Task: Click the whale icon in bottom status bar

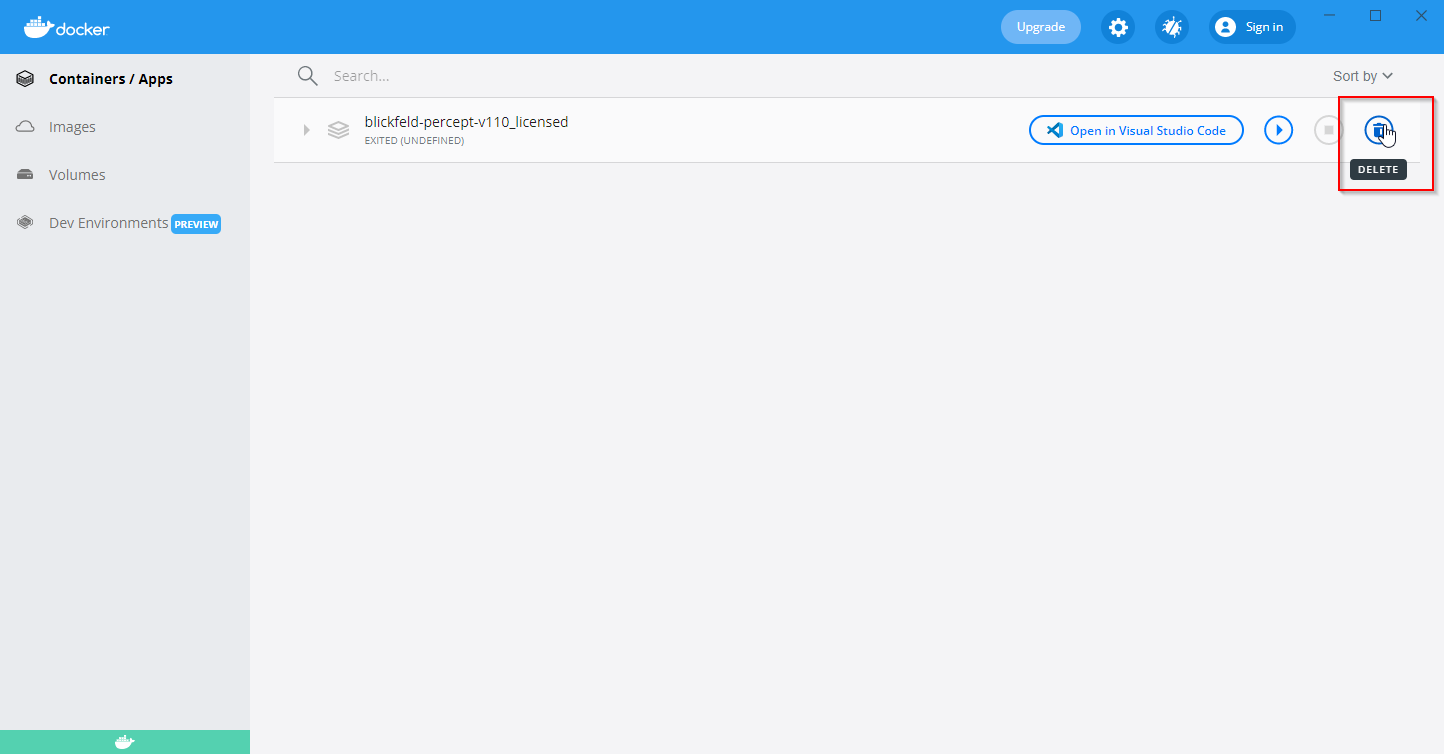Action: click(x=125, y=742)
